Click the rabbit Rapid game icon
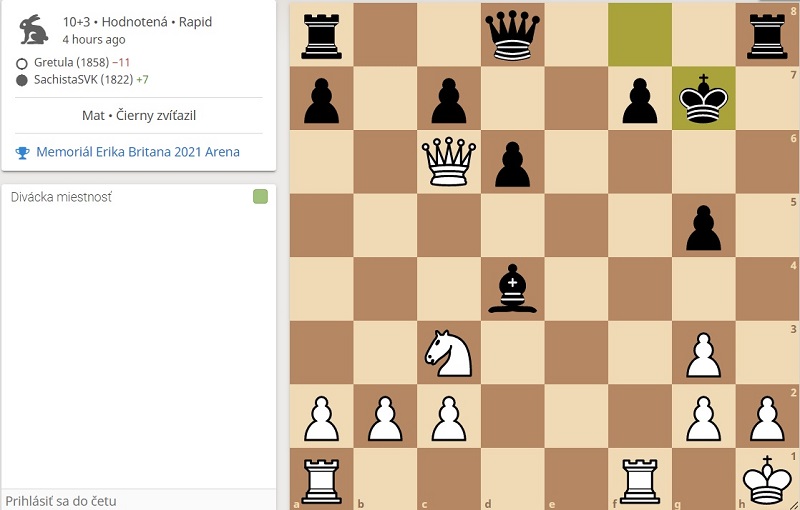 point(34,30)
